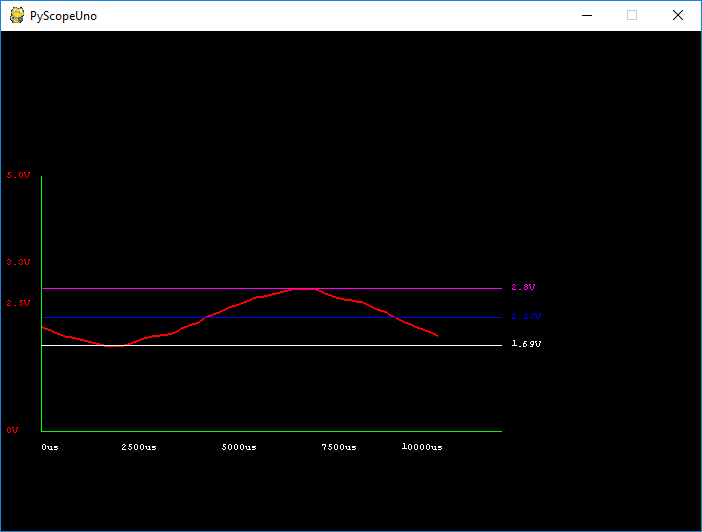Click the right end of the red waveform
702x532 pixels.
[x=437, y=335]
